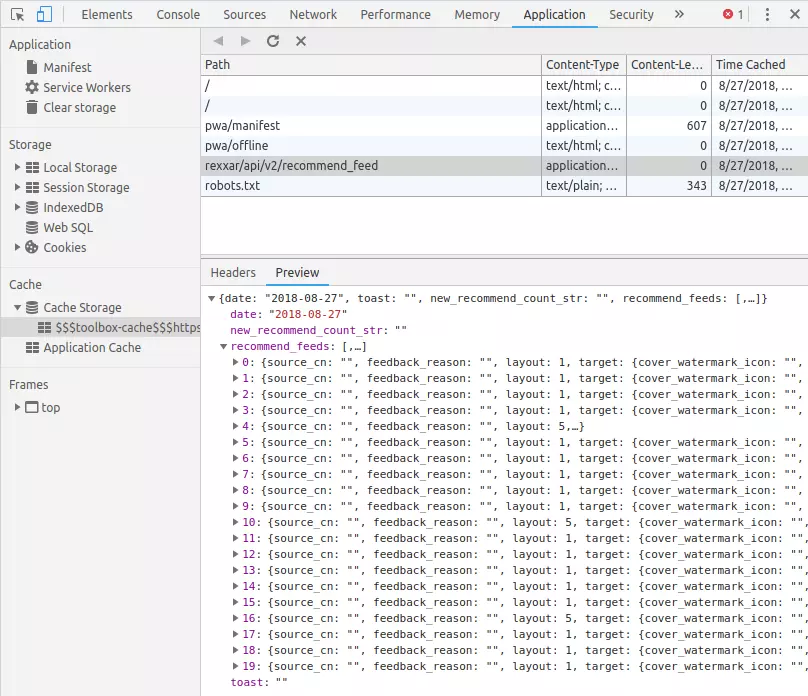Select the pwa/manifest row
This screenshot has height=696, width=808.
(x=504, y=126)
